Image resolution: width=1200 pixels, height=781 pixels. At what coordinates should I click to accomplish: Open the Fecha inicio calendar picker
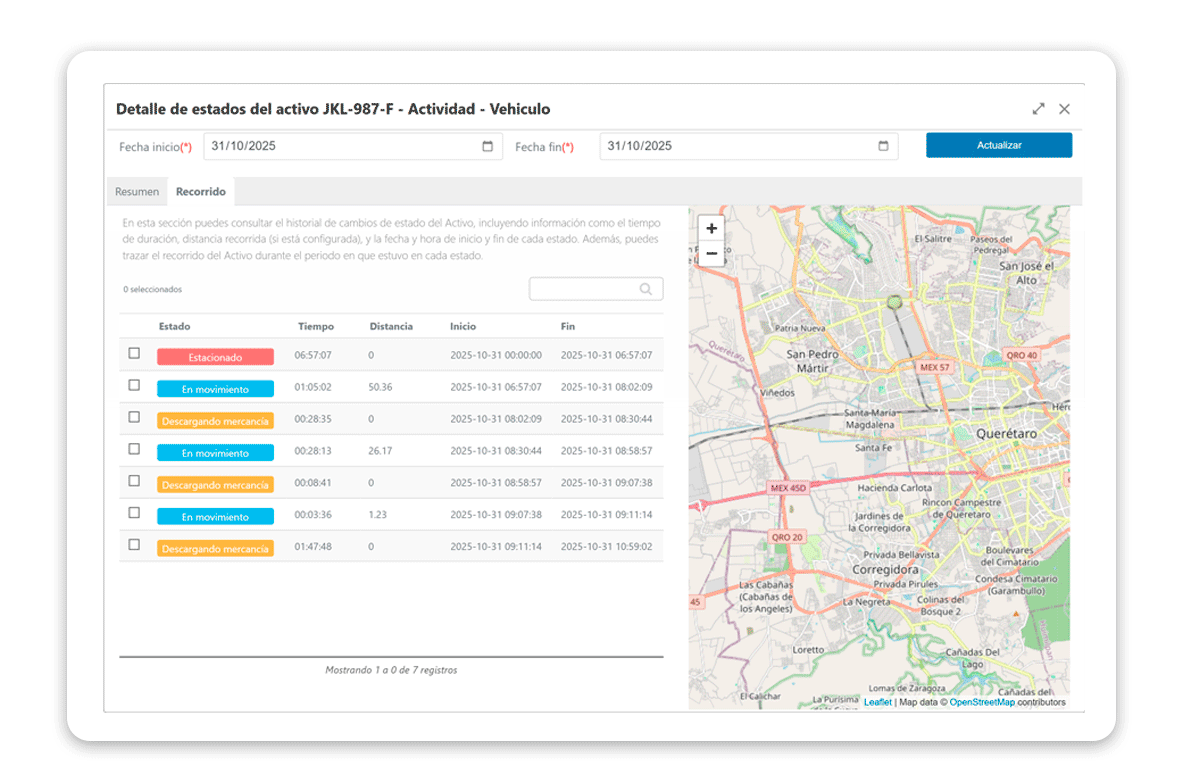click(487, 145)
